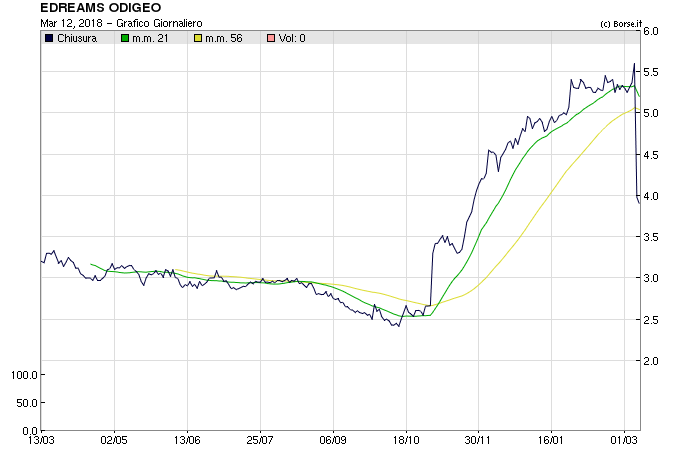
Task: Click the 0.0 volume axis label
Action: [x=30, y=431]
